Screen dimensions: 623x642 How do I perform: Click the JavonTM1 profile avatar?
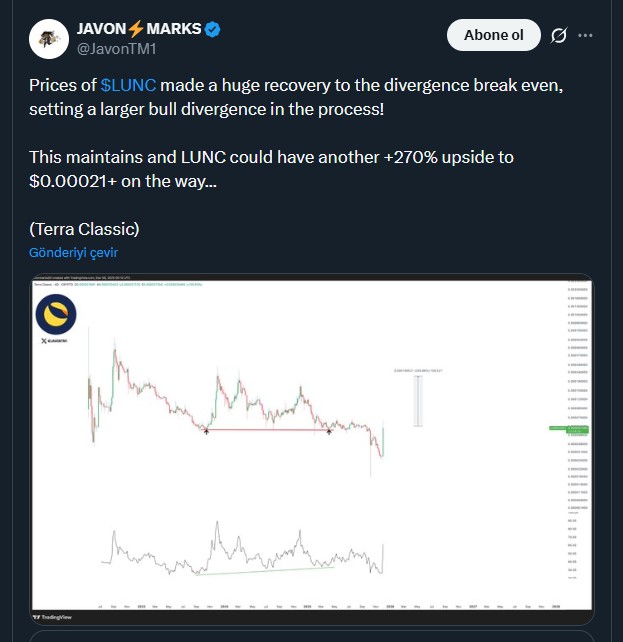click(x=46, y=38)
